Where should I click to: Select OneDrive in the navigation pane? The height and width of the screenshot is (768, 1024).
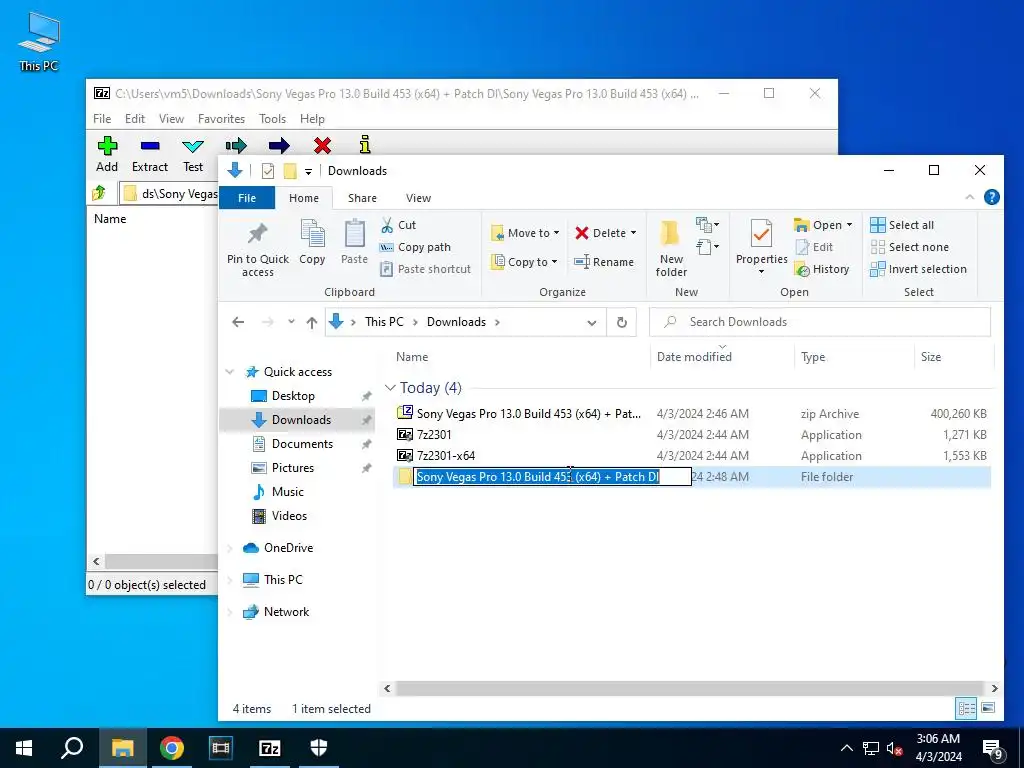pos(288,548)
